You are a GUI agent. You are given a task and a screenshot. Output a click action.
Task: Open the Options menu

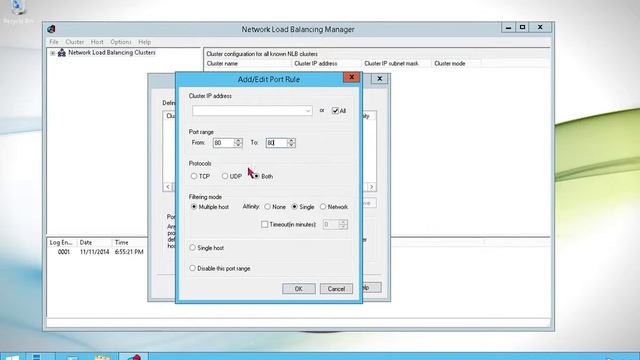click(121, 42)
